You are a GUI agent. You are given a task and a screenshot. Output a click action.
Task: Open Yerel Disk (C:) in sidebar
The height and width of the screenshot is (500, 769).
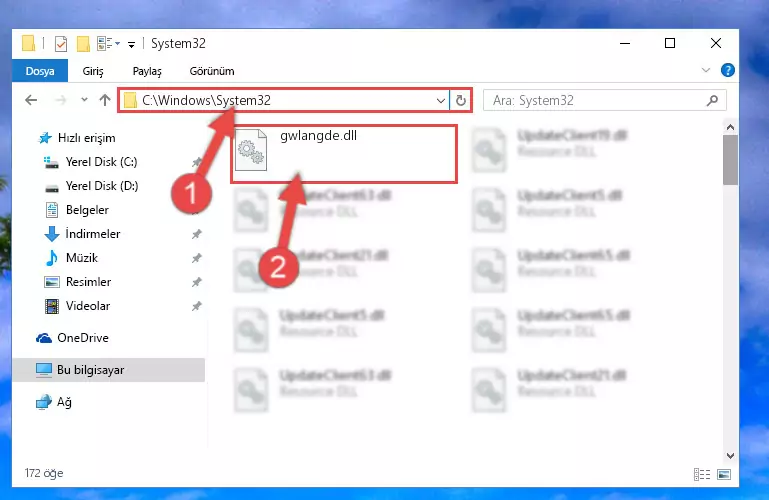[91, 162]
